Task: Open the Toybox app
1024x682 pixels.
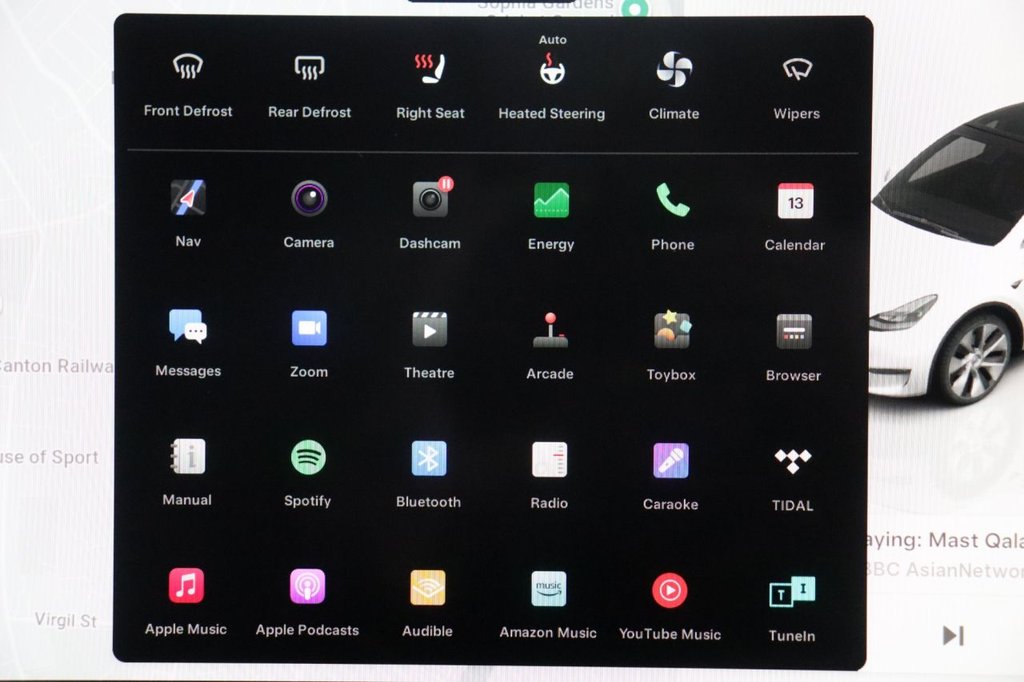Action: coord(672,330)
